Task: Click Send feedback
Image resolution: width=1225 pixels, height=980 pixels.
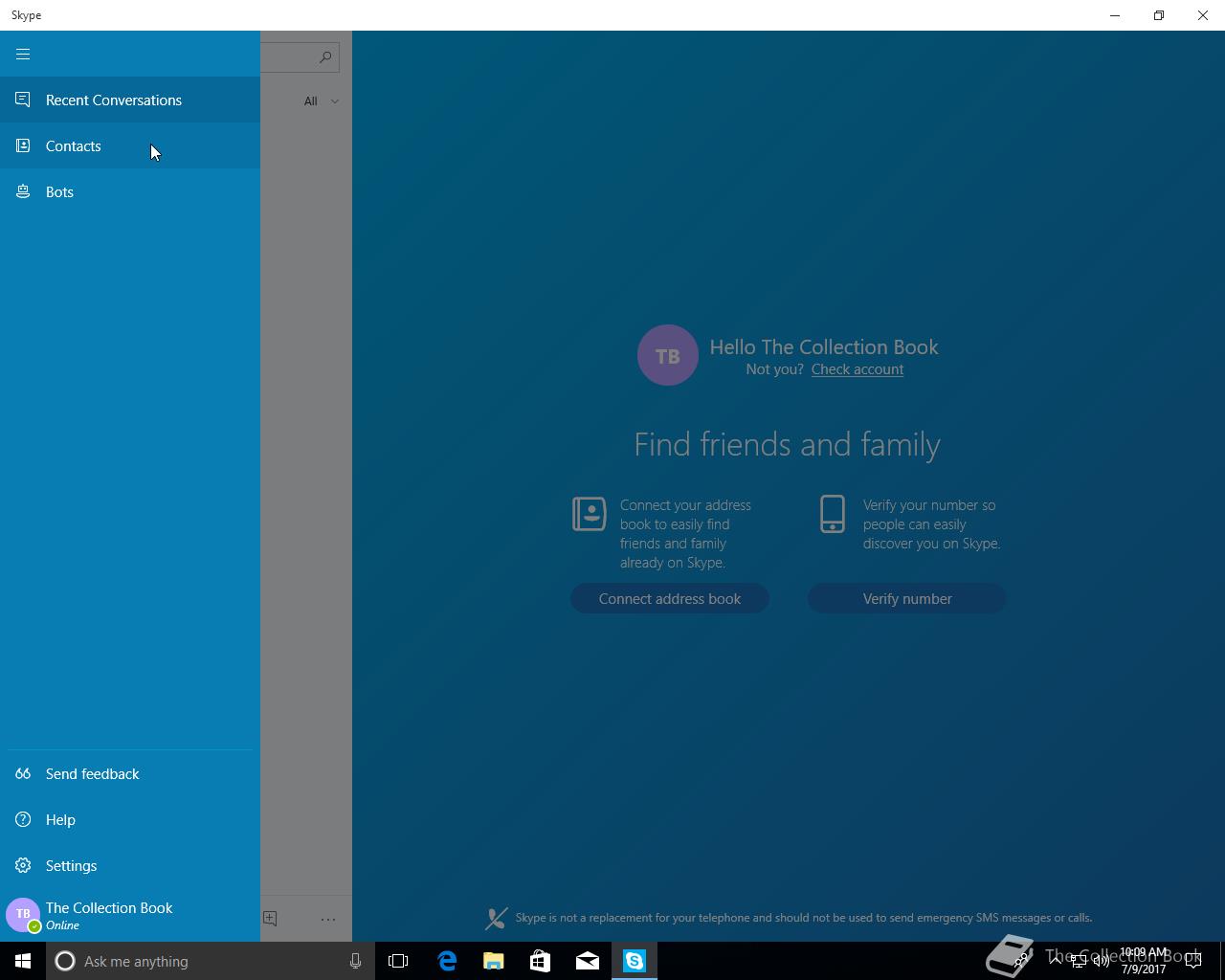Action: tap(130, 773)
